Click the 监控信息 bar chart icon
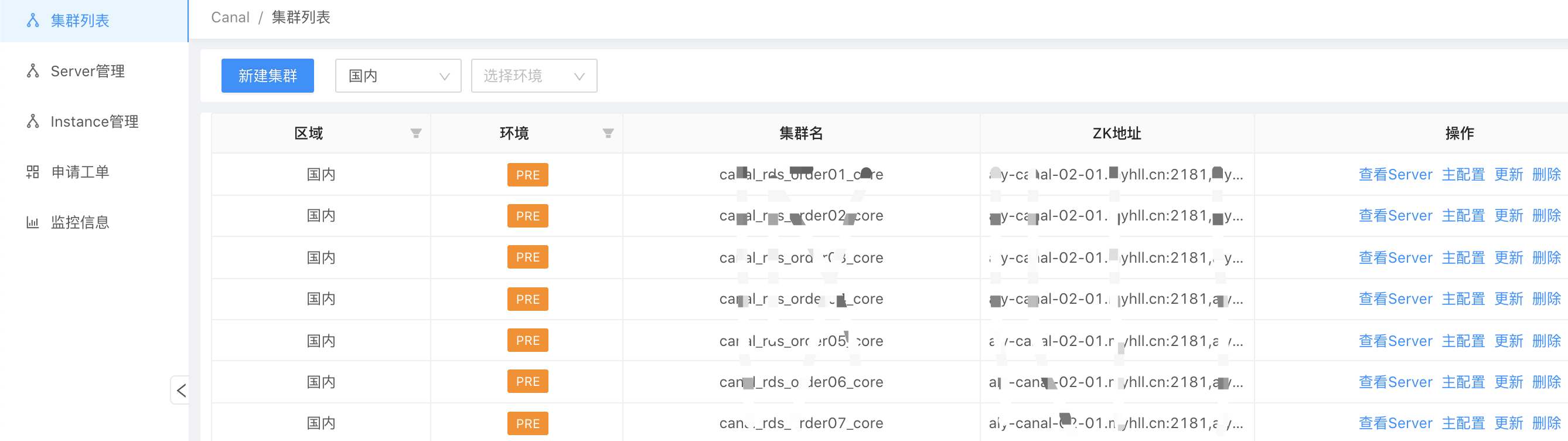Image resolution: width=1568 pixels, height=441 pixels. [33, 222]
